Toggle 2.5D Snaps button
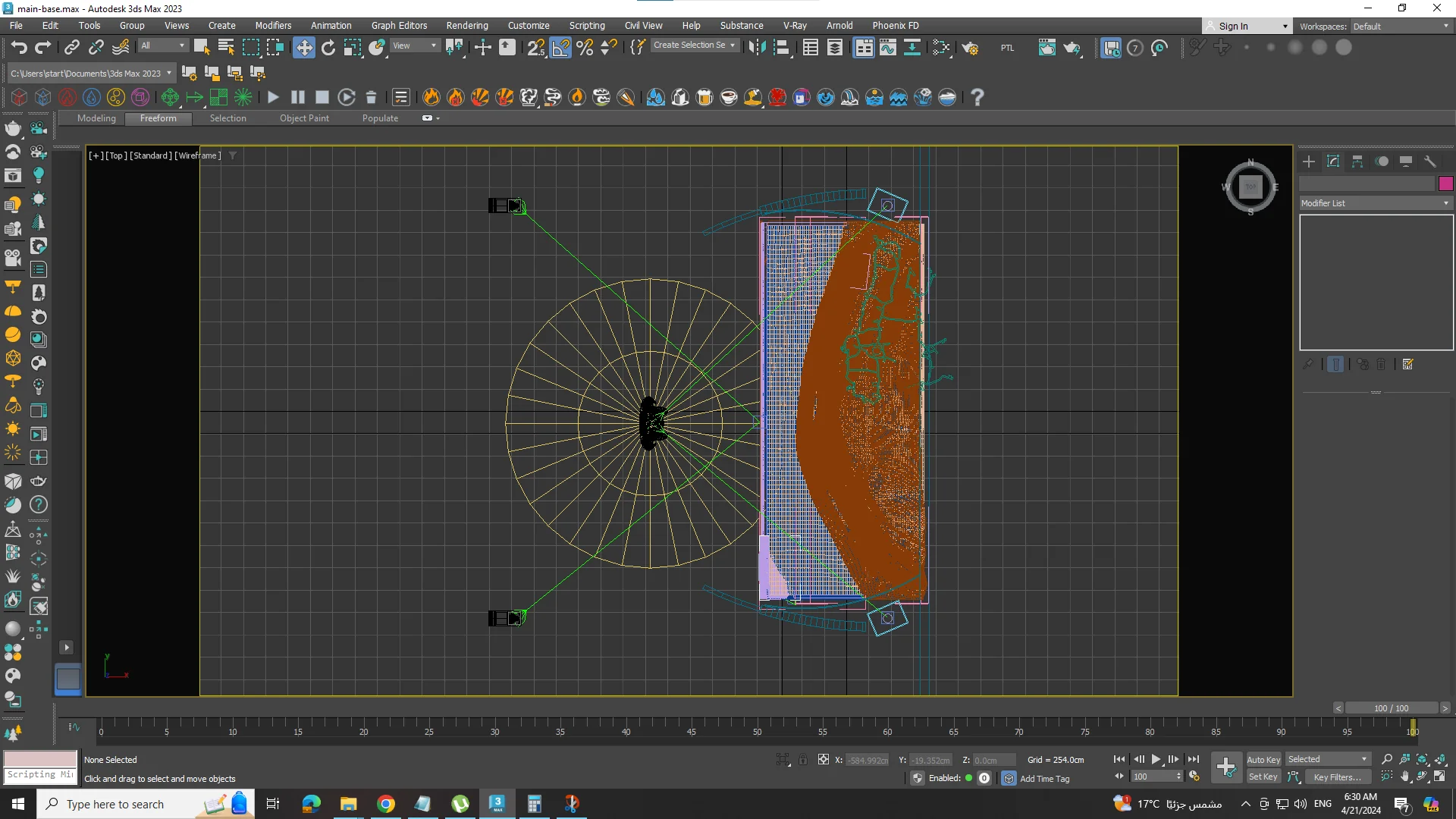 coord(536,48)
